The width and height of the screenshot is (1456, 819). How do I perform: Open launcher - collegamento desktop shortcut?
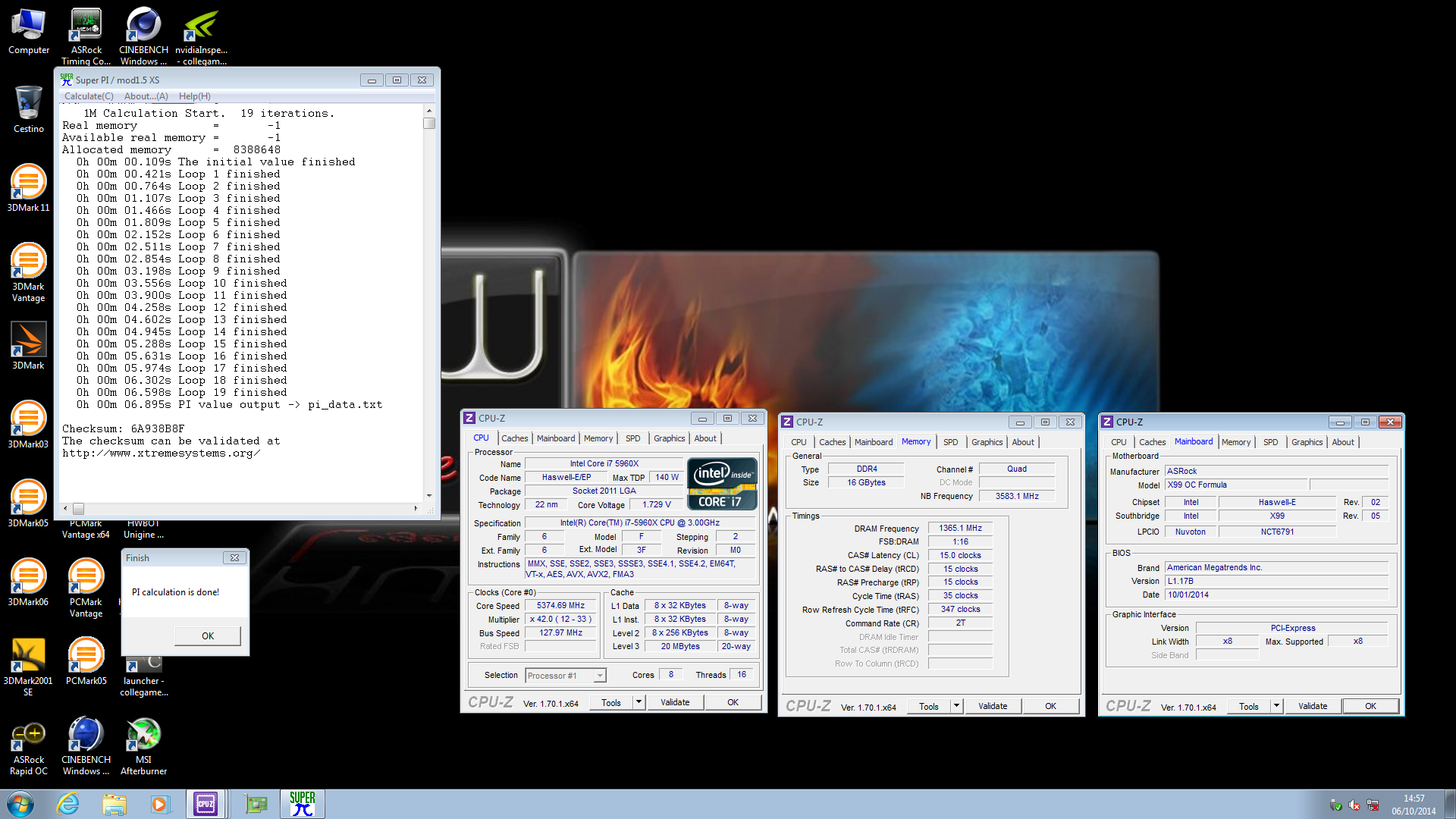pos(143,676)
